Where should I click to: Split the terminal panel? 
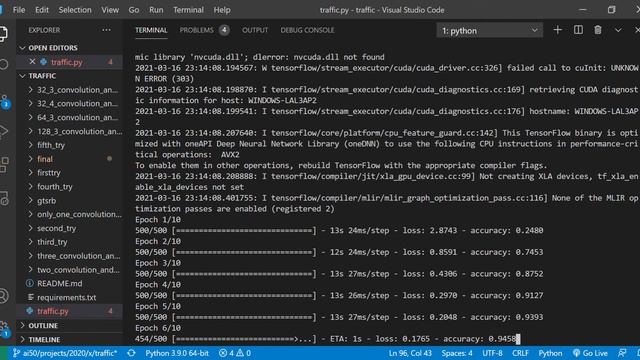pos(578,30)
